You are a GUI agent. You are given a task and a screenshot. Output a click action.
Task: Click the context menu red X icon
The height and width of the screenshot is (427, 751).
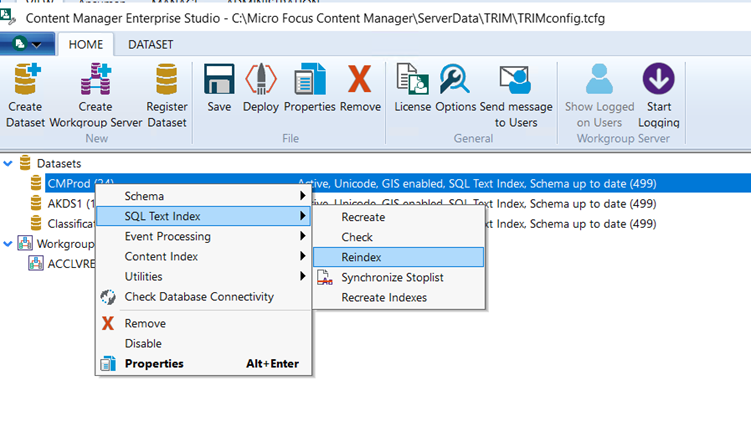pyautogui.click(x=108, y=323)
